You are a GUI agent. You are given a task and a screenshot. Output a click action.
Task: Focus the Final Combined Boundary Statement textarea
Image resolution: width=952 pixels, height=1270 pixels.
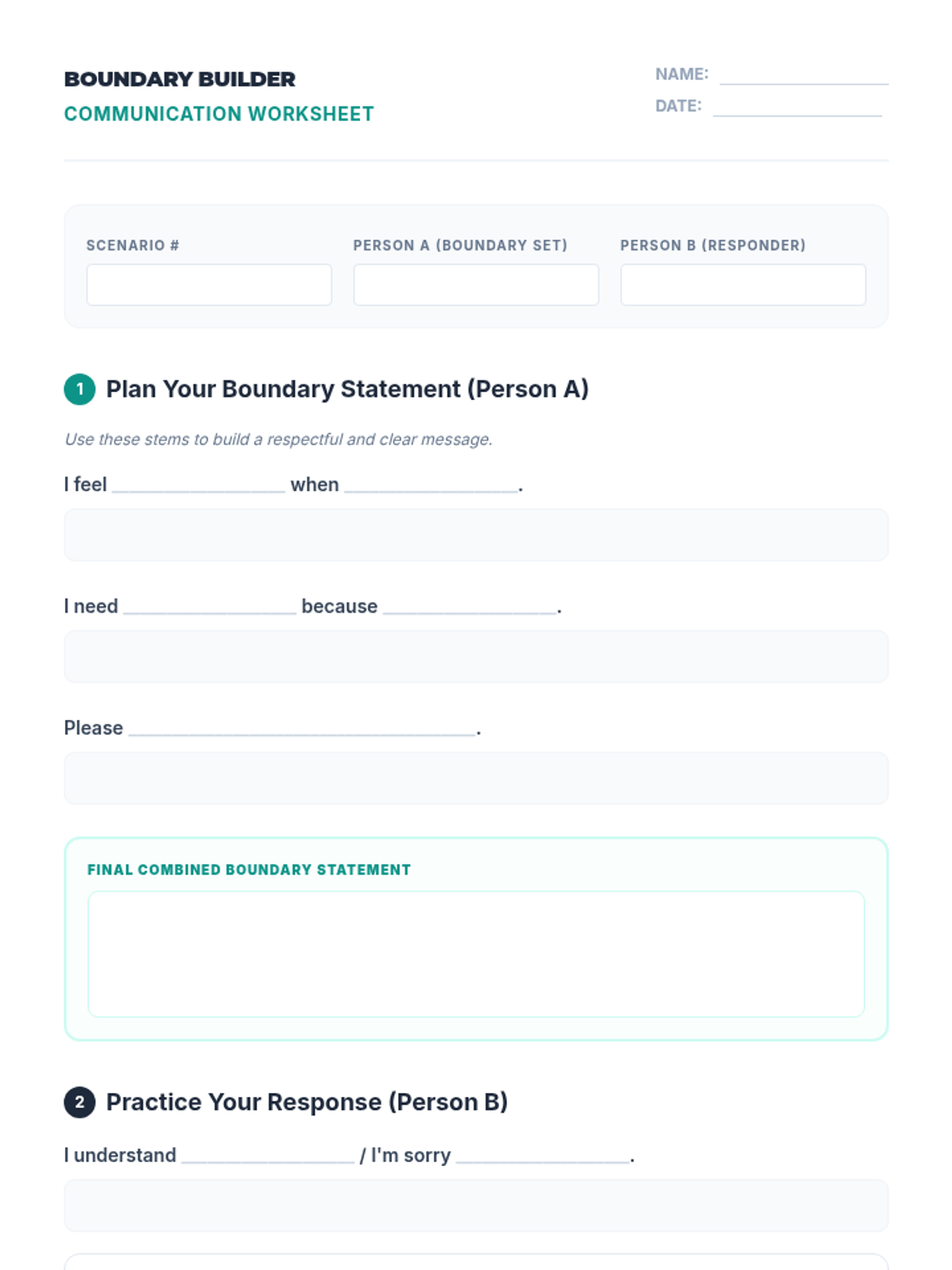tap(476, 954)
